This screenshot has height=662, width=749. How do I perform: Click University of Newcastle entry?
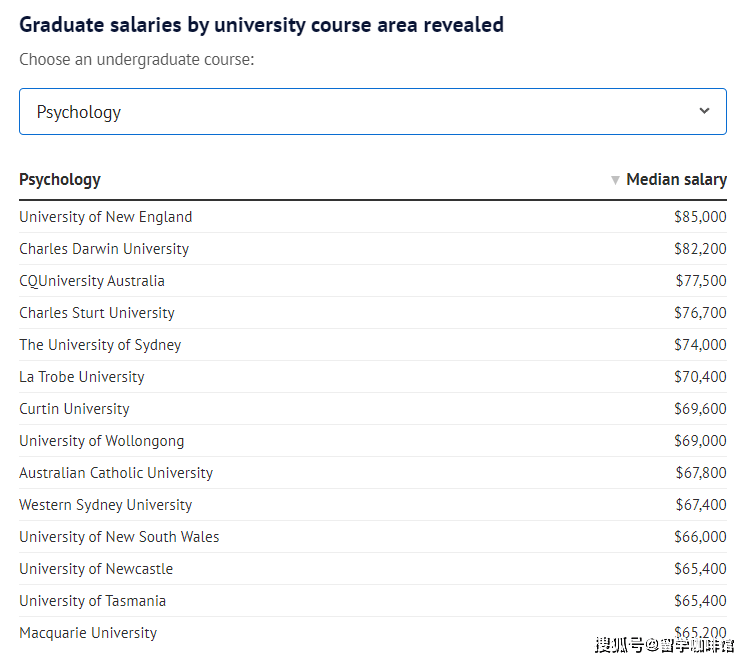coord(96,569)
